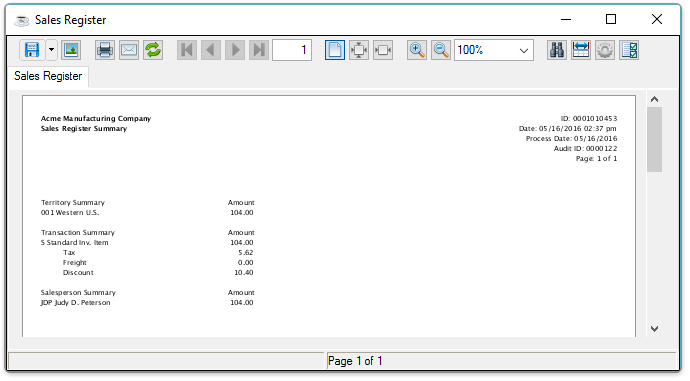Refresh the report with green arrows
690x381 pixels.
point(153,50)
